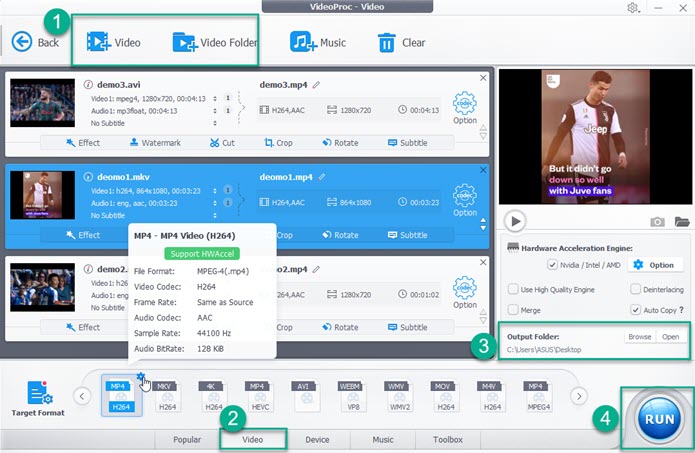Import a Video Folder
The width and height of the screenshot is (695, 453).
click(x=215, y=42)
